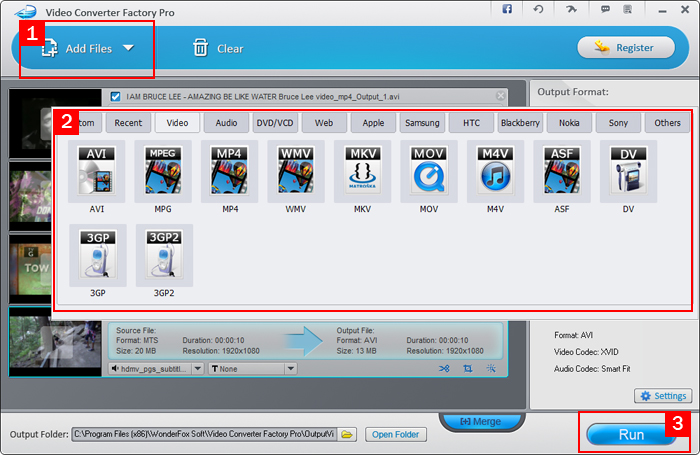Select the purple flowers video thumbnail
700x455 pixels.
[30, 196]
